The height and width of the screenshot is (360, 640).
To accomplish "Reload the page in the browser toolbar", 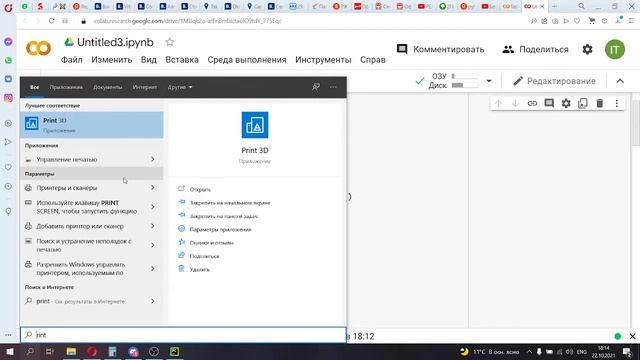I will tap(51, 21).
